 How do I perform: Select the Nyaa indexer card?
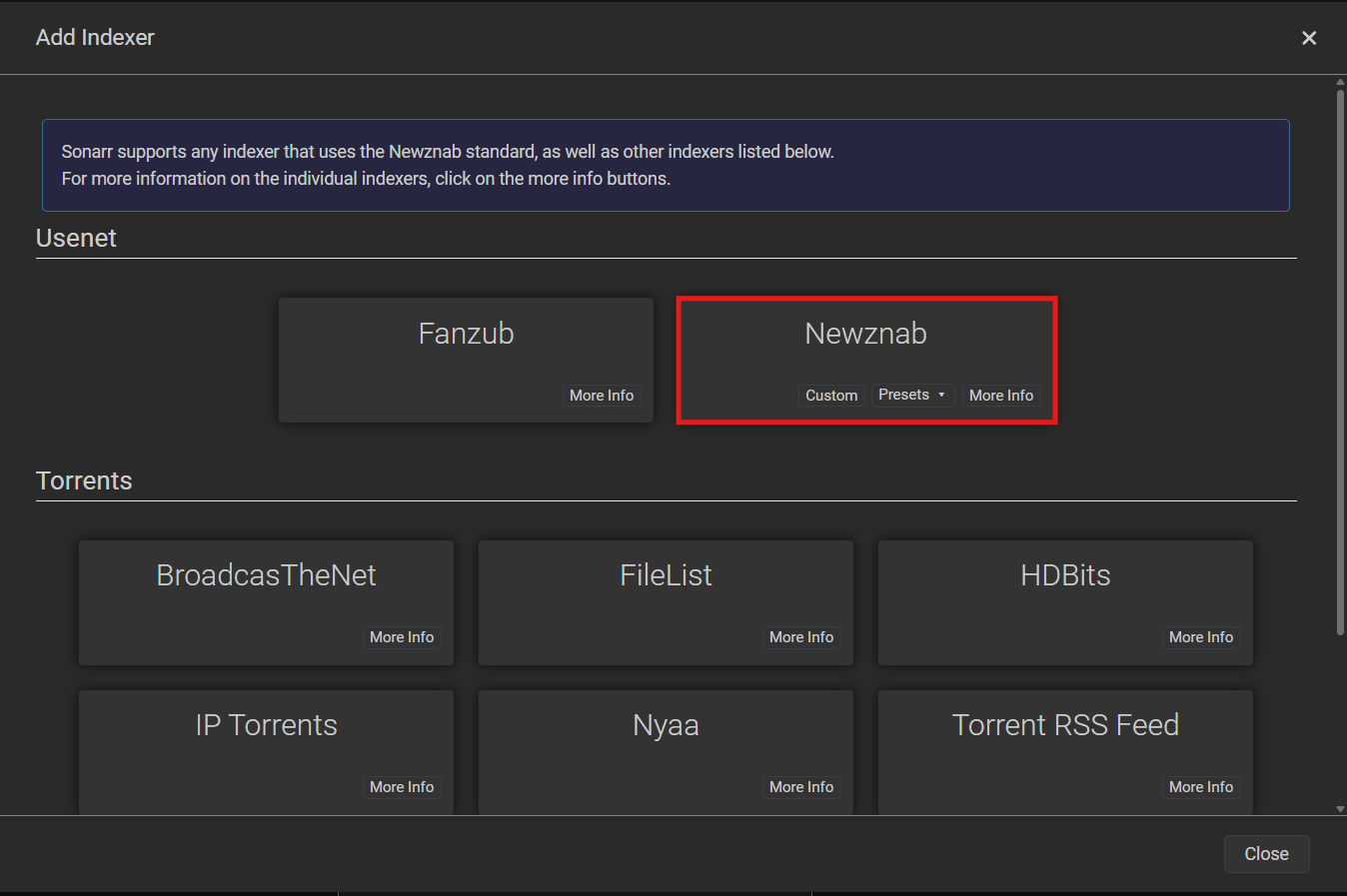[x=666, y=752]
